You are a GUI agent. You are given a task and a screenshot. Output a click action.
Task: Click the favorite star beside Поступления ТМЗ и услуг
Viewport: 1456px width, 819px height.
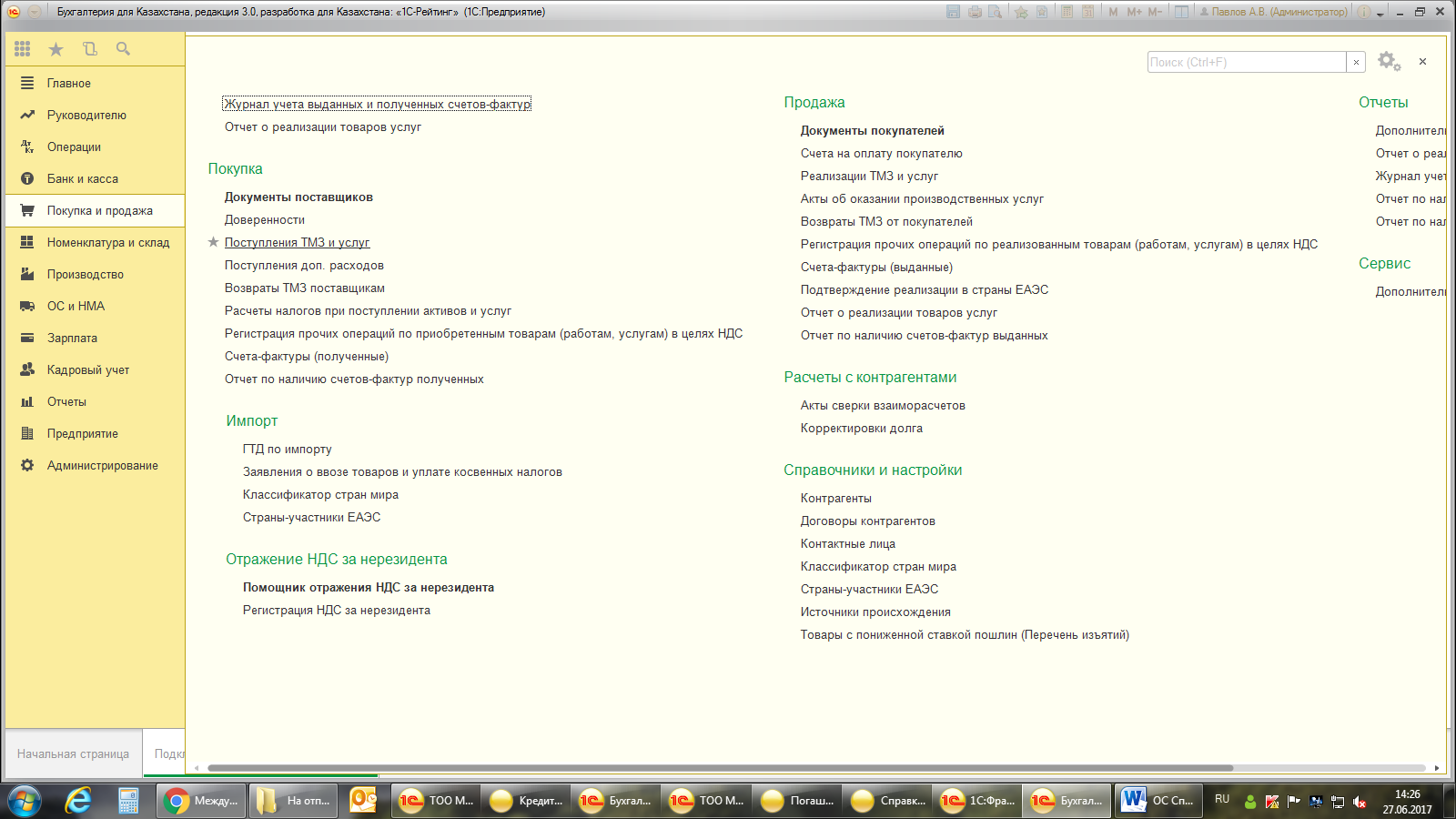click(213, 242)
